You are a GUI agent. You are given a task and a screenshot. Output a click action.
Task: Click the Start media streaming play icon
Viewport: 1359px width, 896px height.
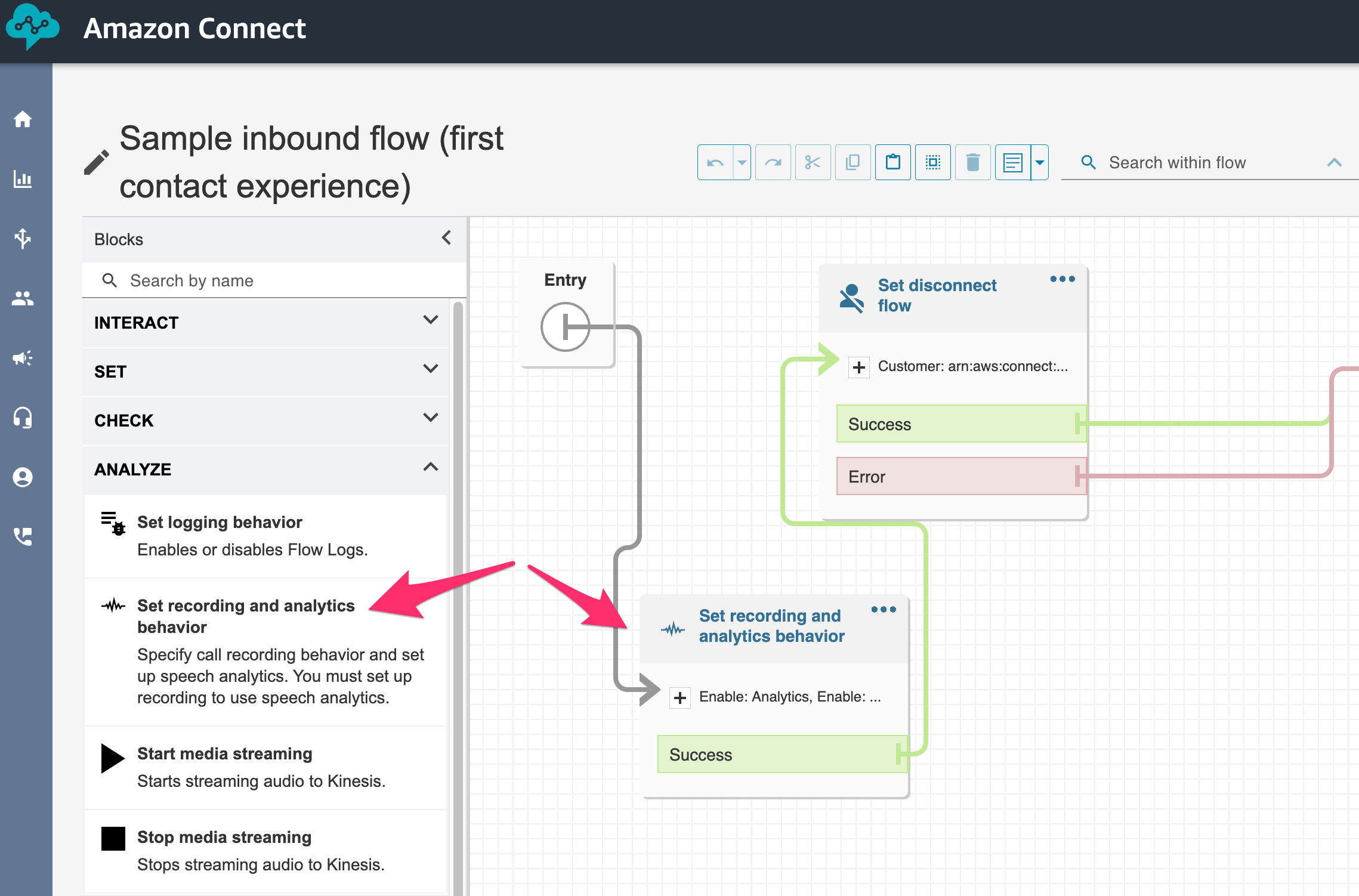113,758
